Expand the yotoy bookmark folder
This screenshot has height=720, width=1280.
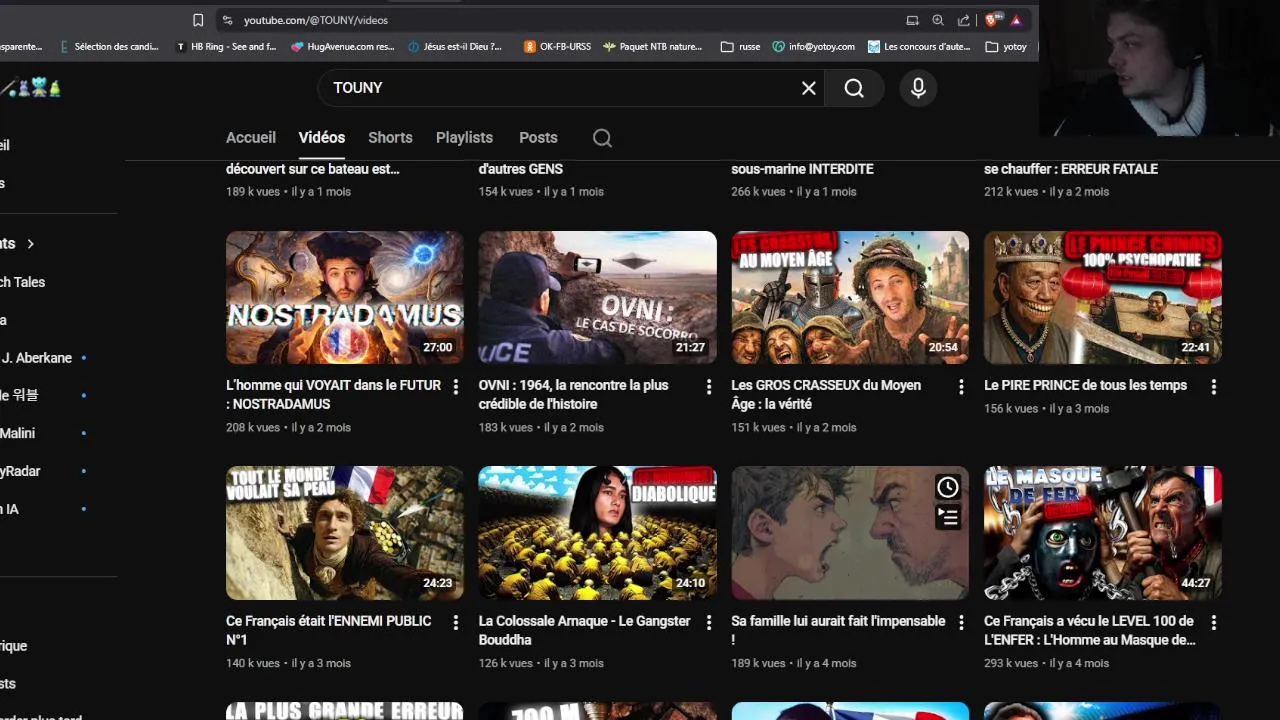1006,46
